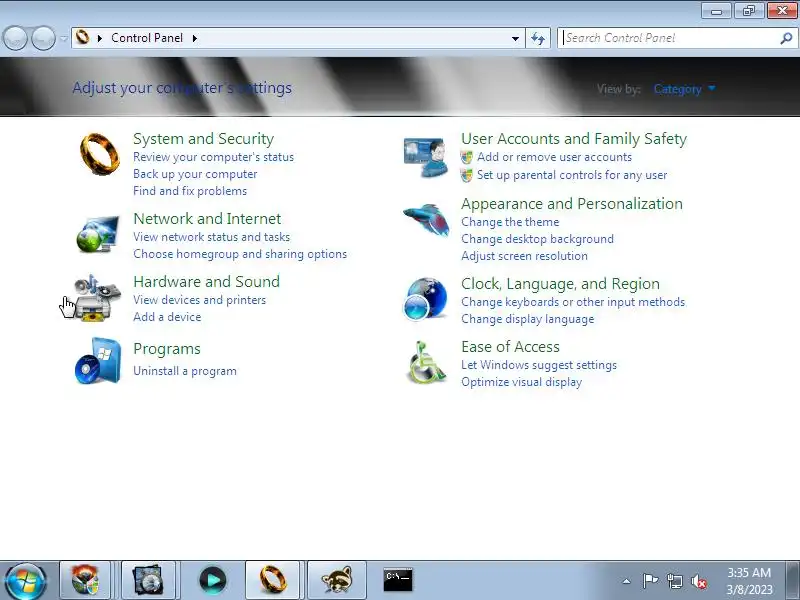Open Network and Internet heading

point(207,219)
